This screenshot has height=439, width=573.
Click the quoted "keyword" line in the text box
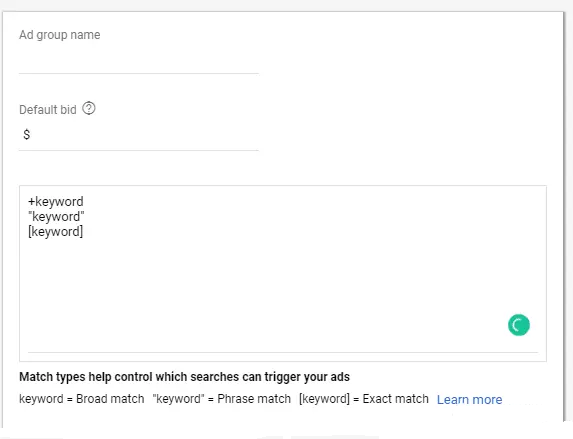click(56, 217)
